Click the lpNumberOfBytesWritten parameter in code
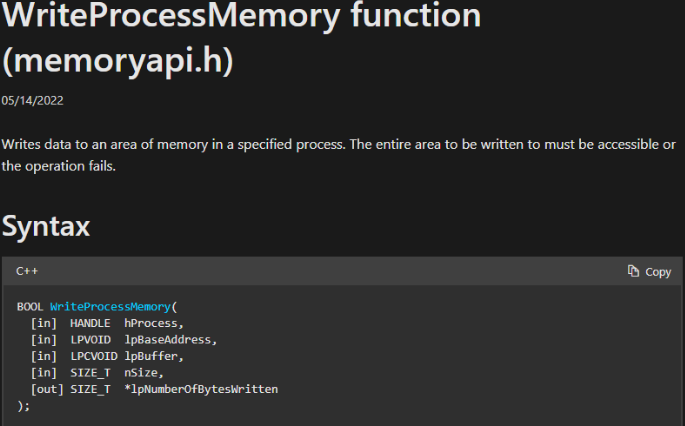Viewport: 685px width, 426px height. [x=202, y=388]
